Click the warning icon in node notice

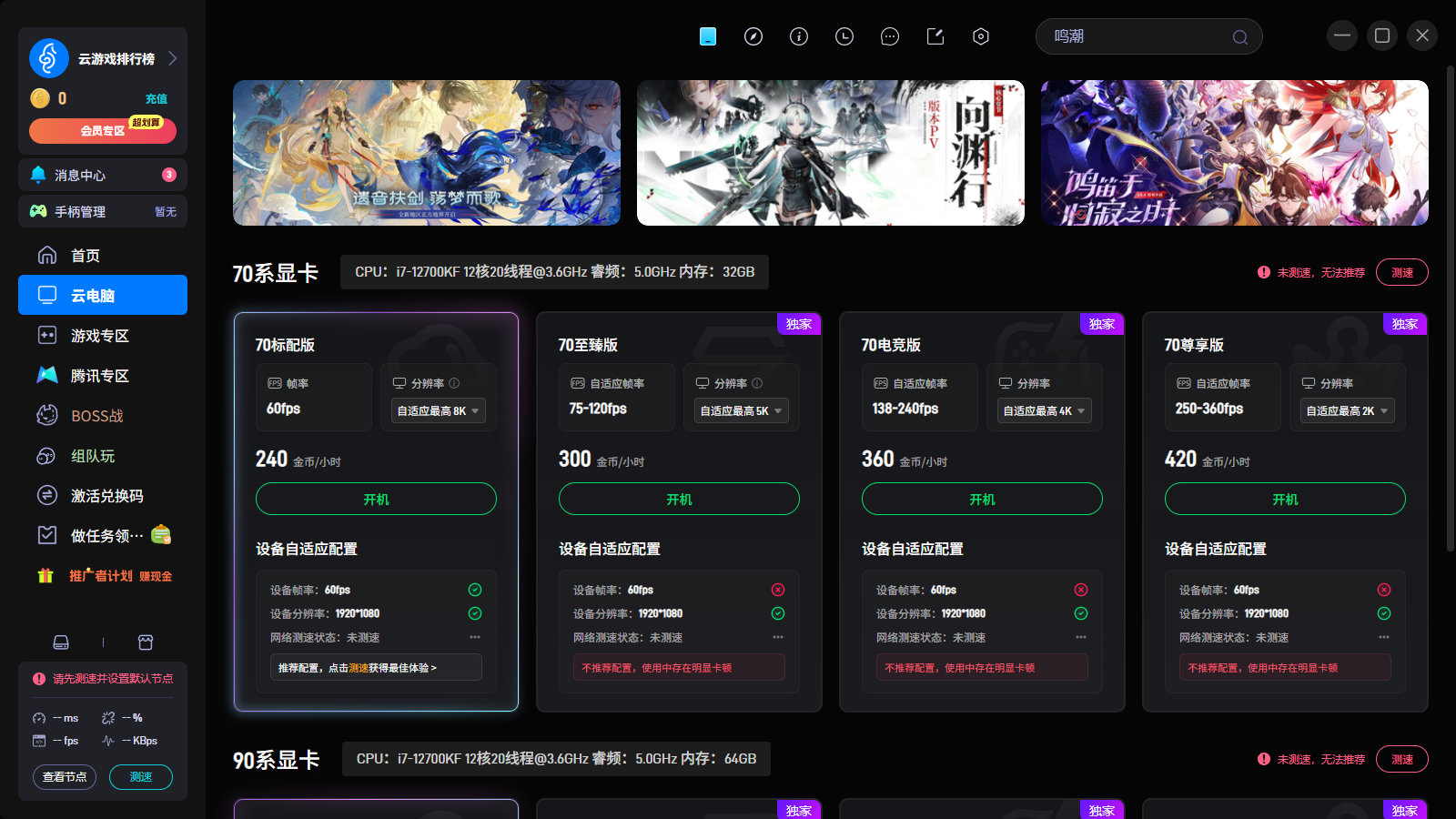click(39, 679)
